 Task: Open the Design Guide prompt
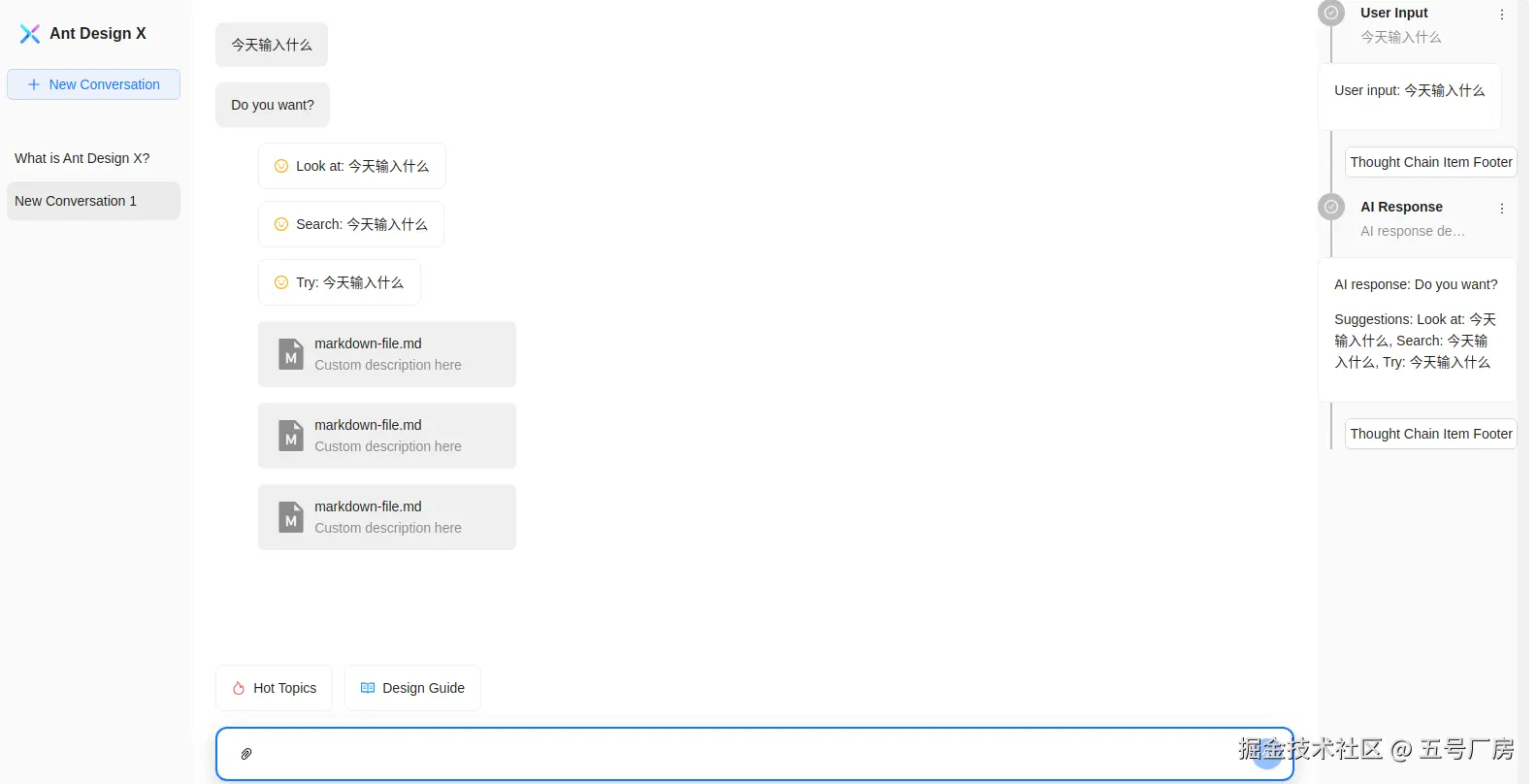(x=412, y=688)
